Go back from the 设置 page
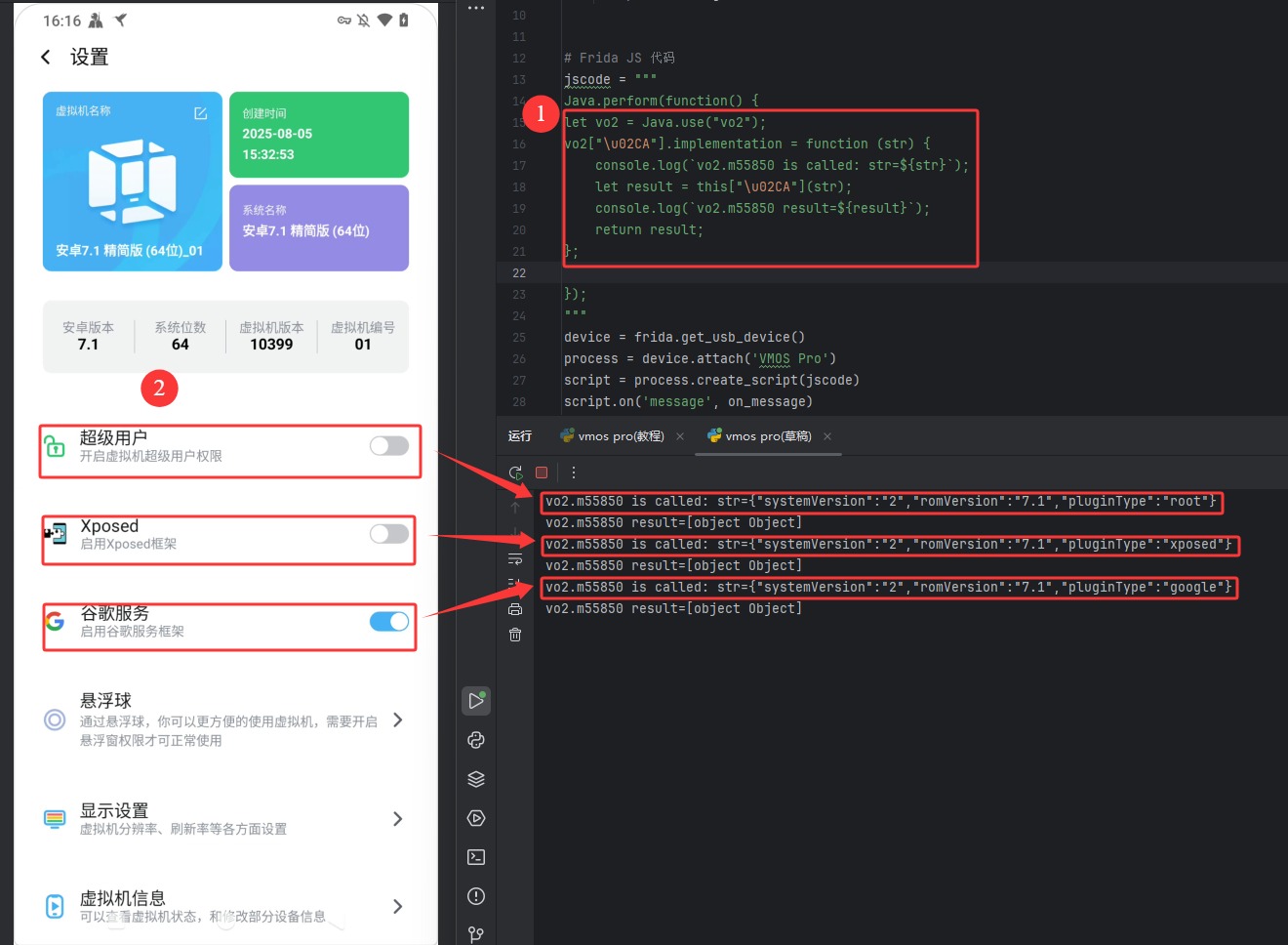 (46, 57)
